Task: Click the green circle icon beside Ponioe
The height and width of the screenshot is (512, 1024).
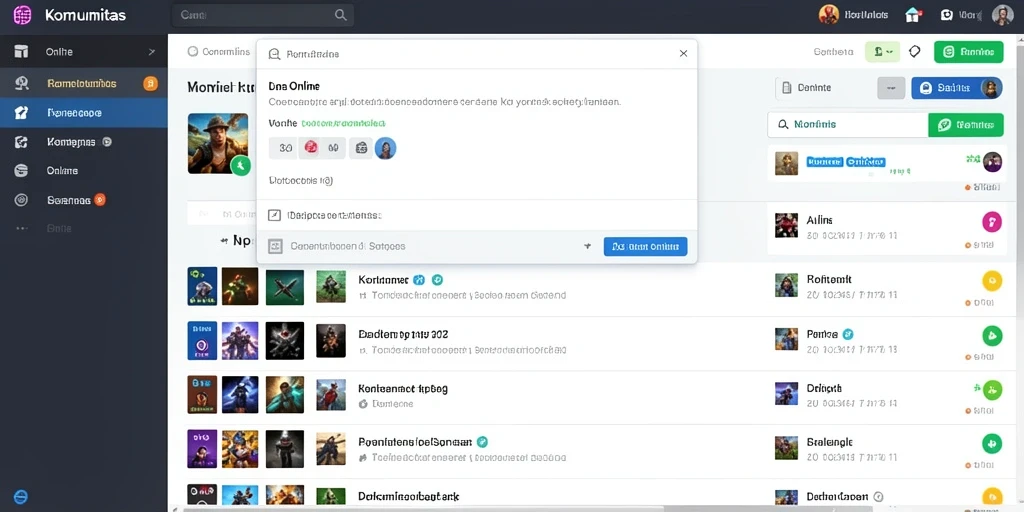Action: click(991, 336)
